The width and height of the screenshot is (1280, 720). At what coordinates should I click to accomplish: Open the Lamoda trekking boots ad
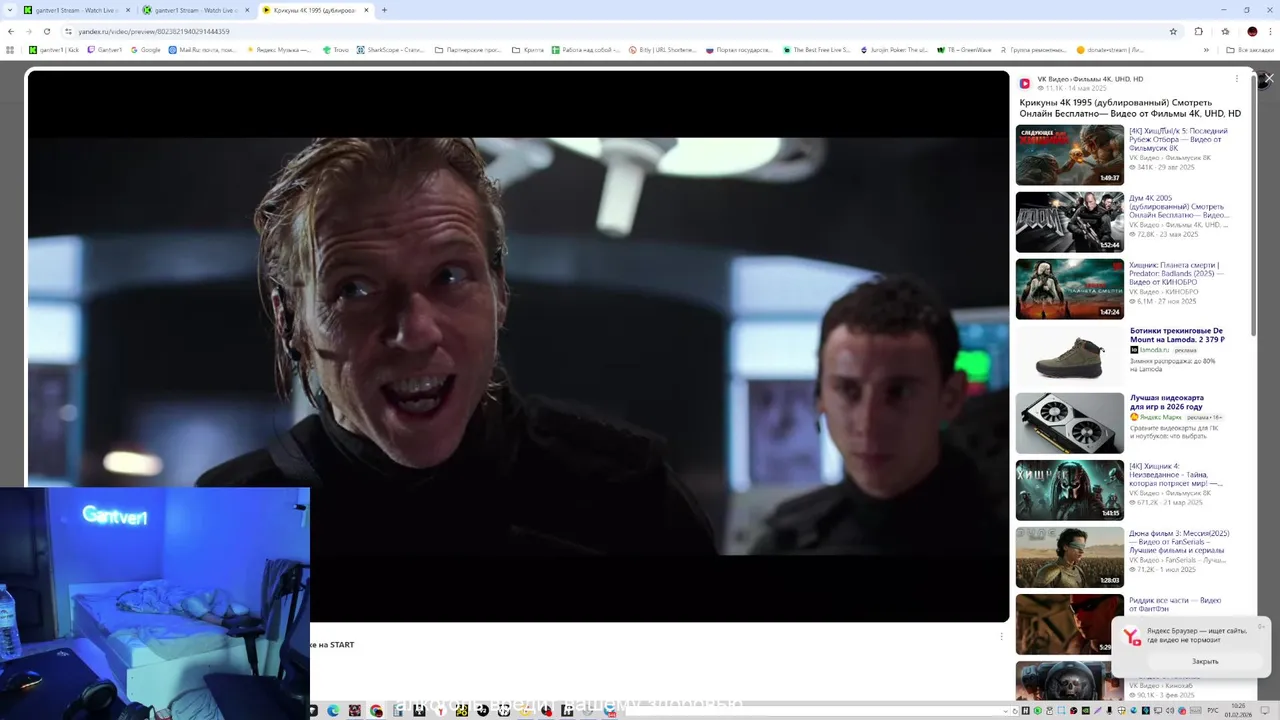point(1178,335)
